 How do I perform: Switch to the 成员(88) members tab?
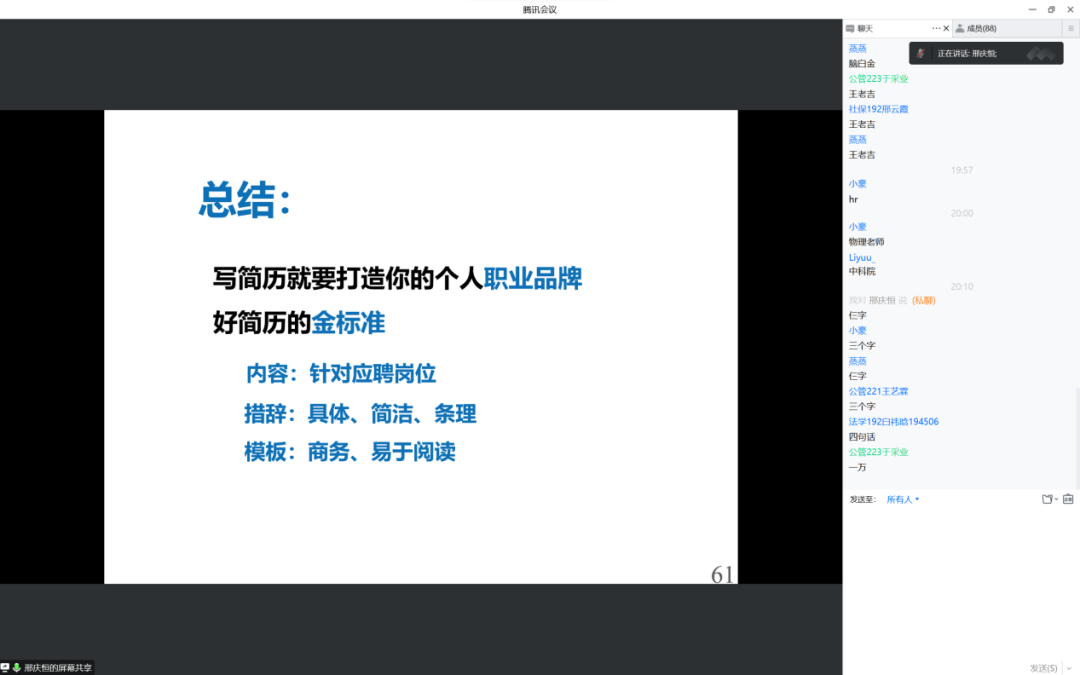[980, 28]
